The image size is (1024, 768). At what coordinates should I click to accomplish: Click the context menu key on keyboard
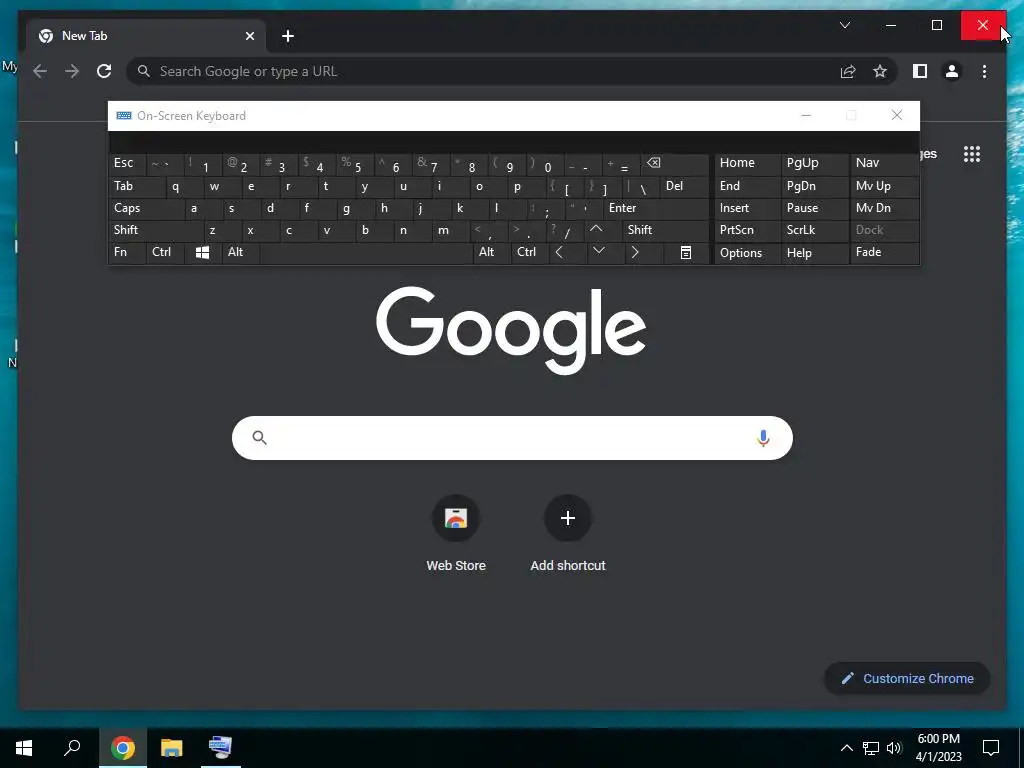(x=686, y=253)
